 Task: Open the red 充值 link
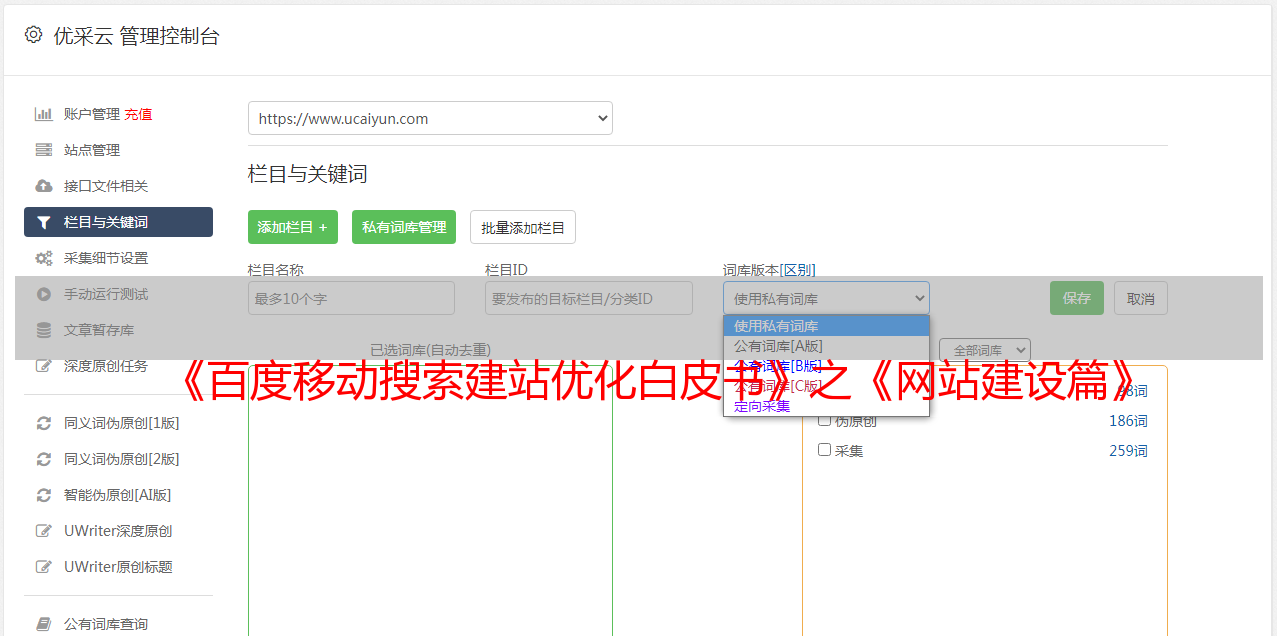(138, 114)
